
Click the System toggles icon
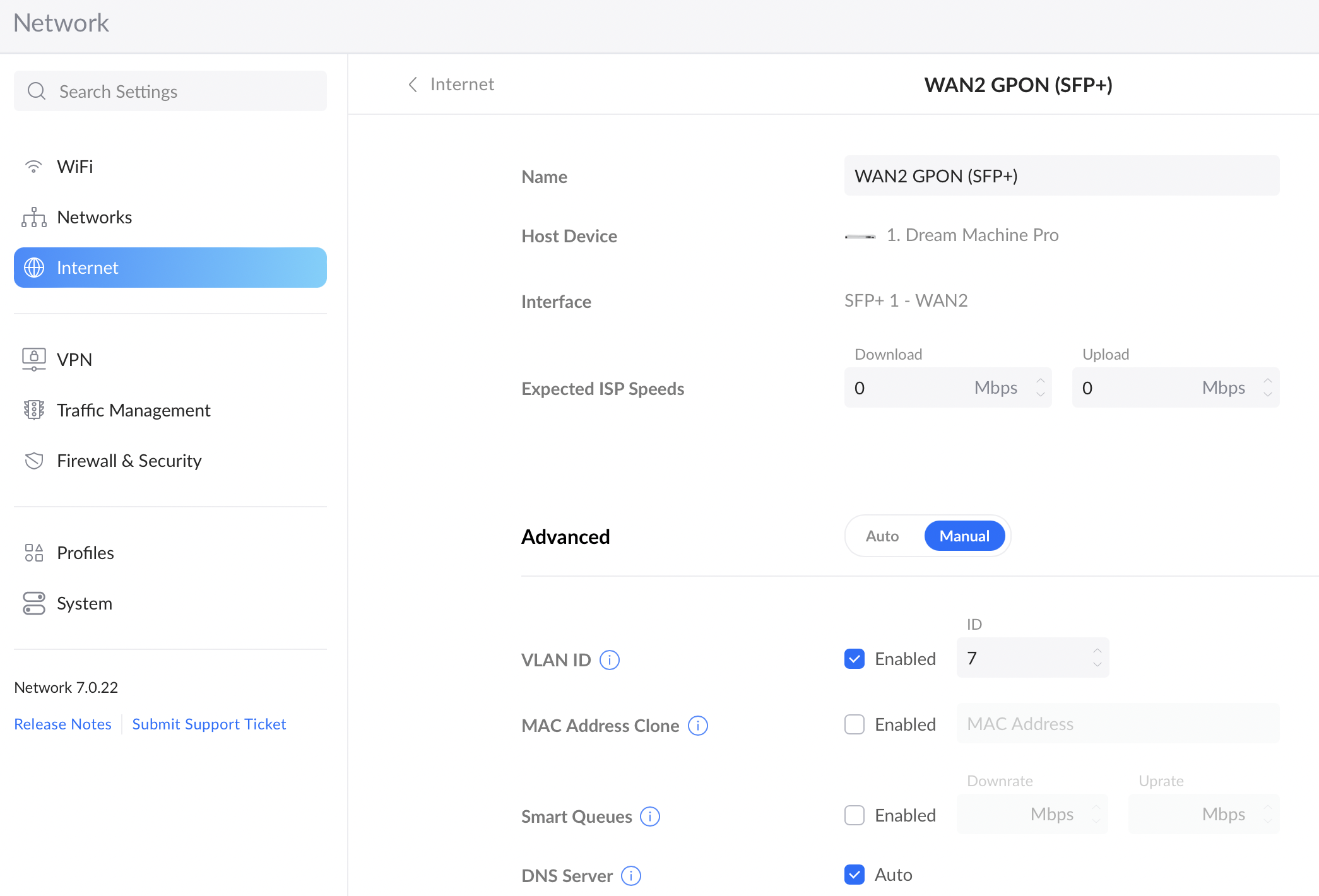33,603
